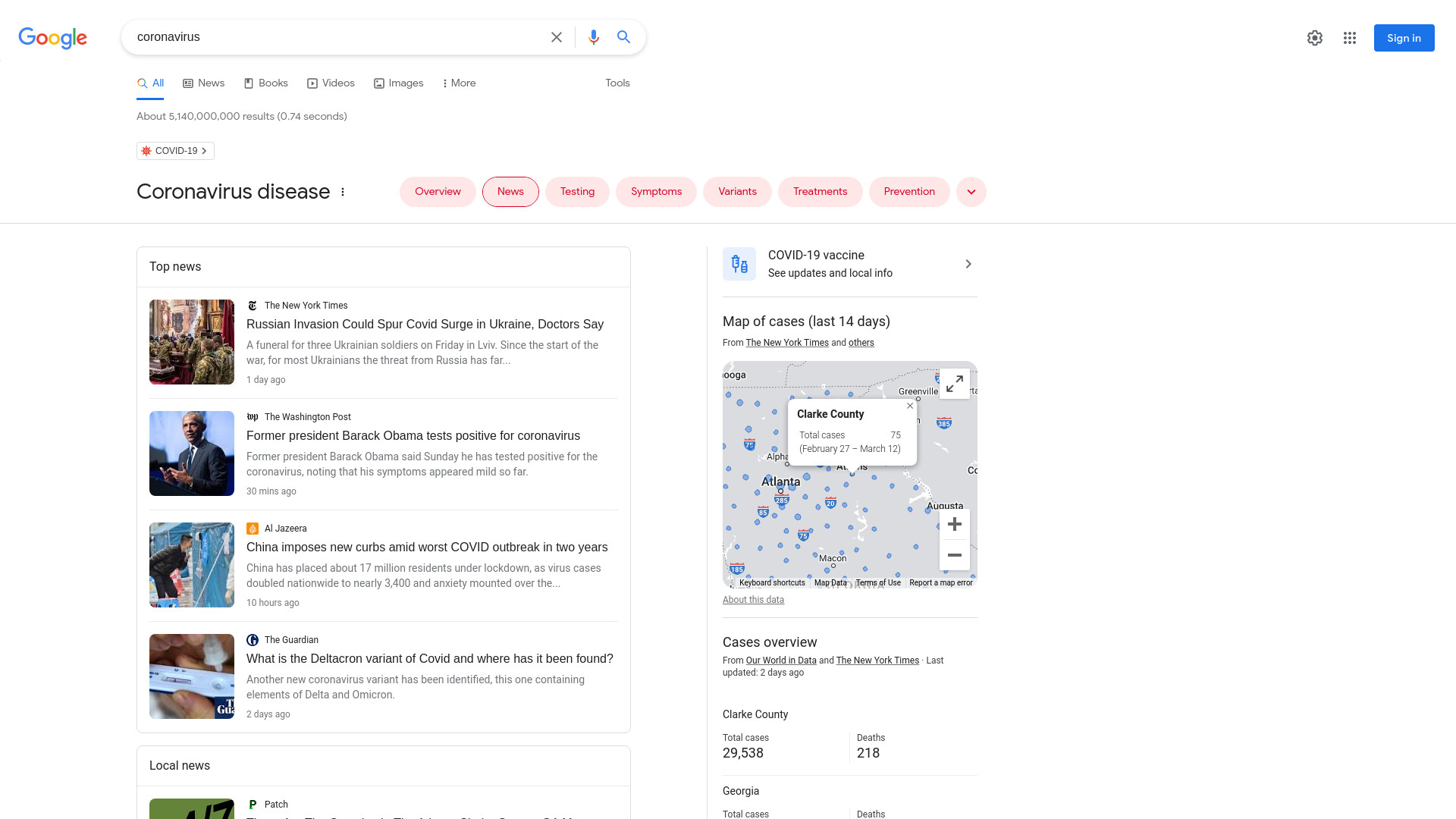The image size is (1456, 819).
Task: Open the More search categories menu
Action: coord(460,83)
